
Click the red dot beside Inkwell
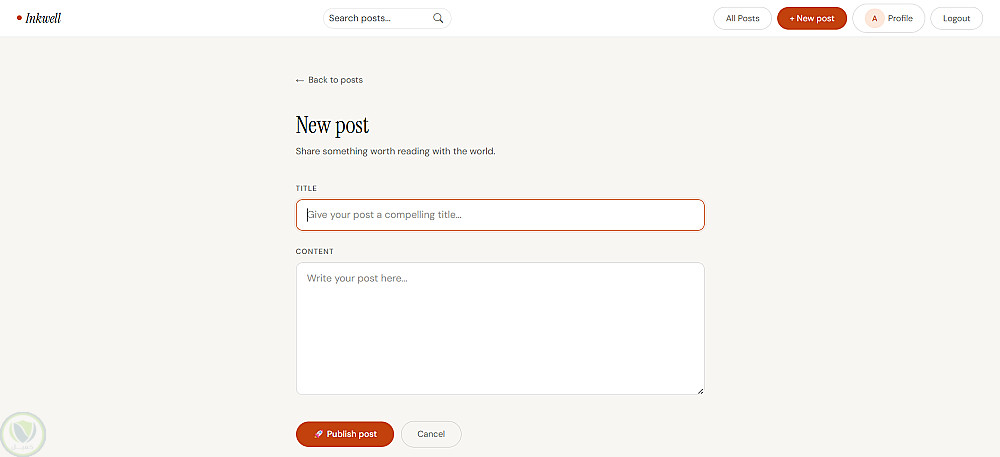point(19,18)
